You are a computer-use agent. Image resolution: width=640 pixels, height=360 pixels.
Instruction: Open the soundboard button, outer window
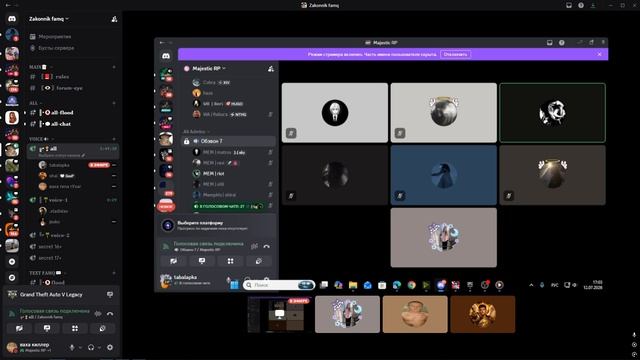tap(102, 328)
